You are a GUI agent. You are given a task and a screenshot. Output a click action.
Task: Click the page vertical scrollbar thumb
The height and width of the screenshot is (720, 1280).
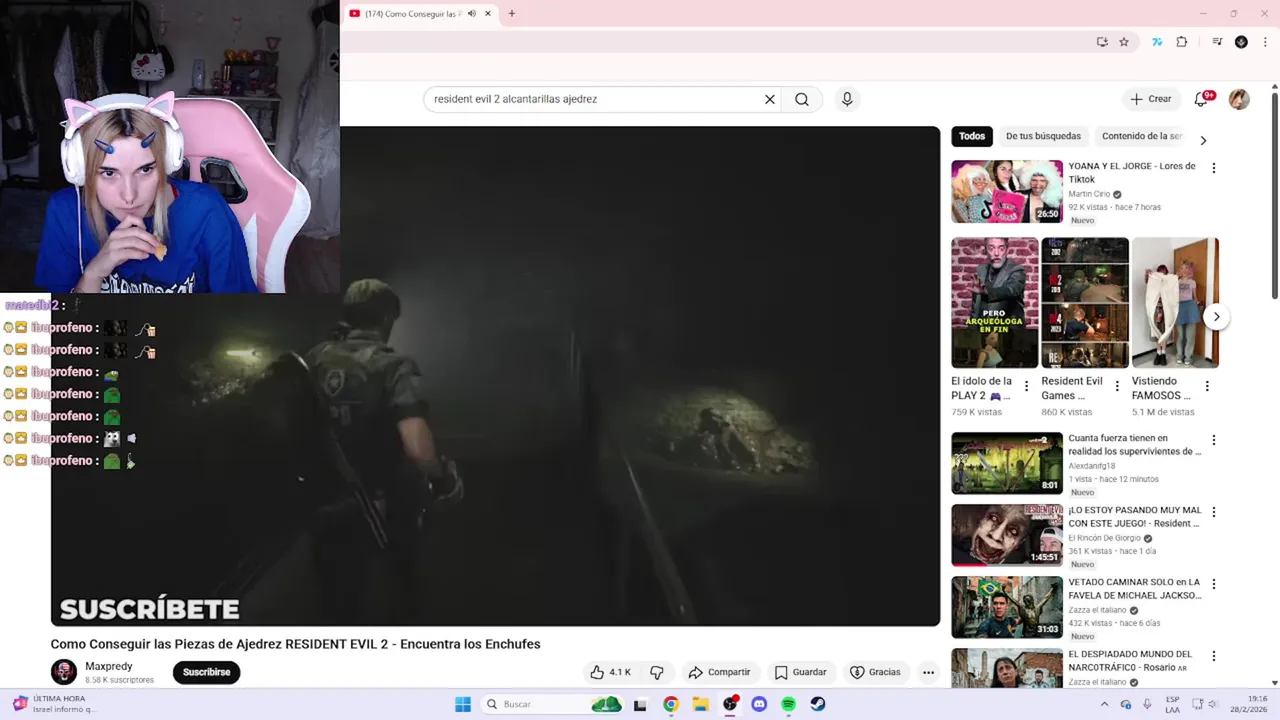pos(1275,195)
